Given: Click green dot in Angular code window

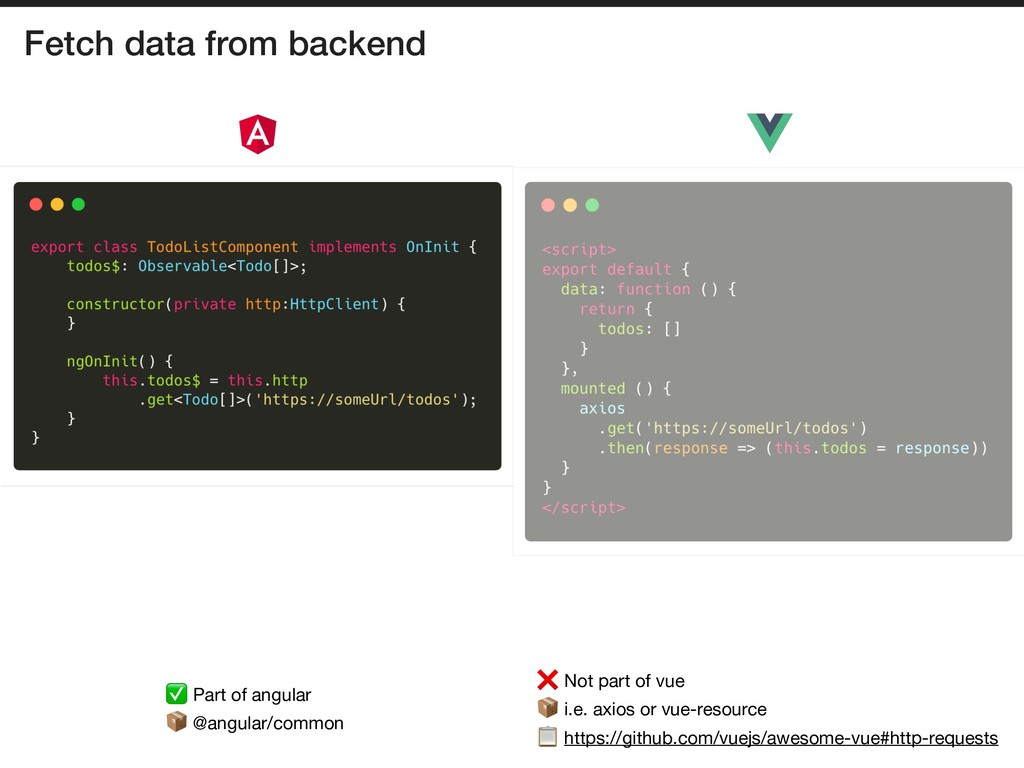Looking at the screenshot, I should tap(78, 204).
